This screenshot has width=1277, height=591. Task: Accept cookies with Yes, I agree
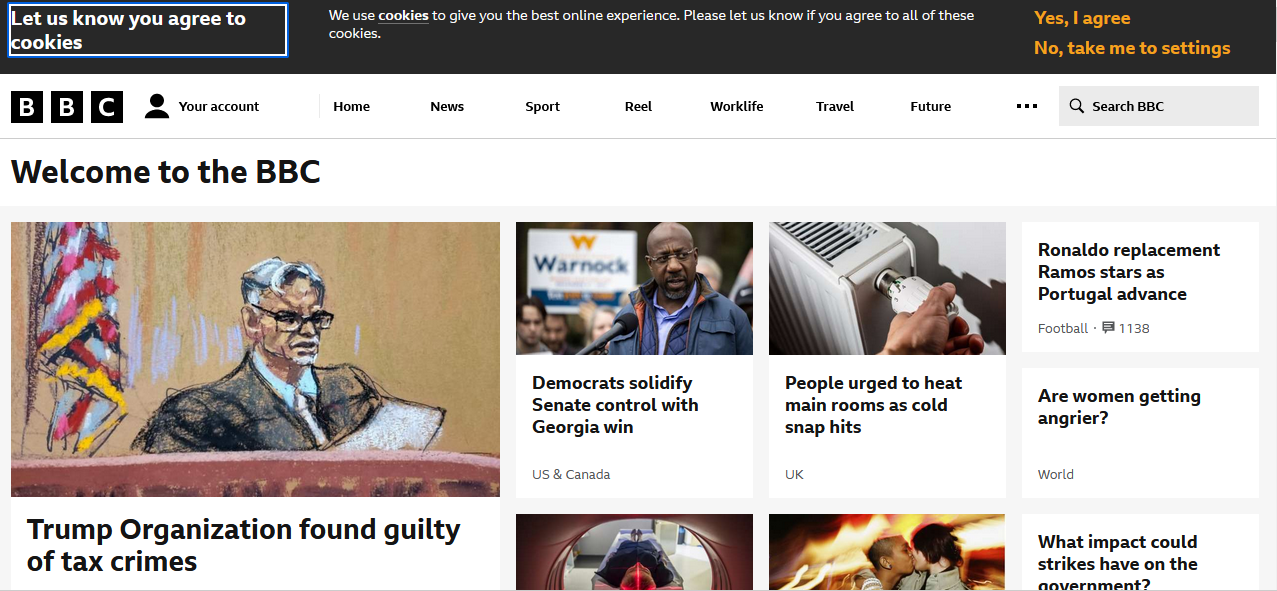[x=1082, y=18]
